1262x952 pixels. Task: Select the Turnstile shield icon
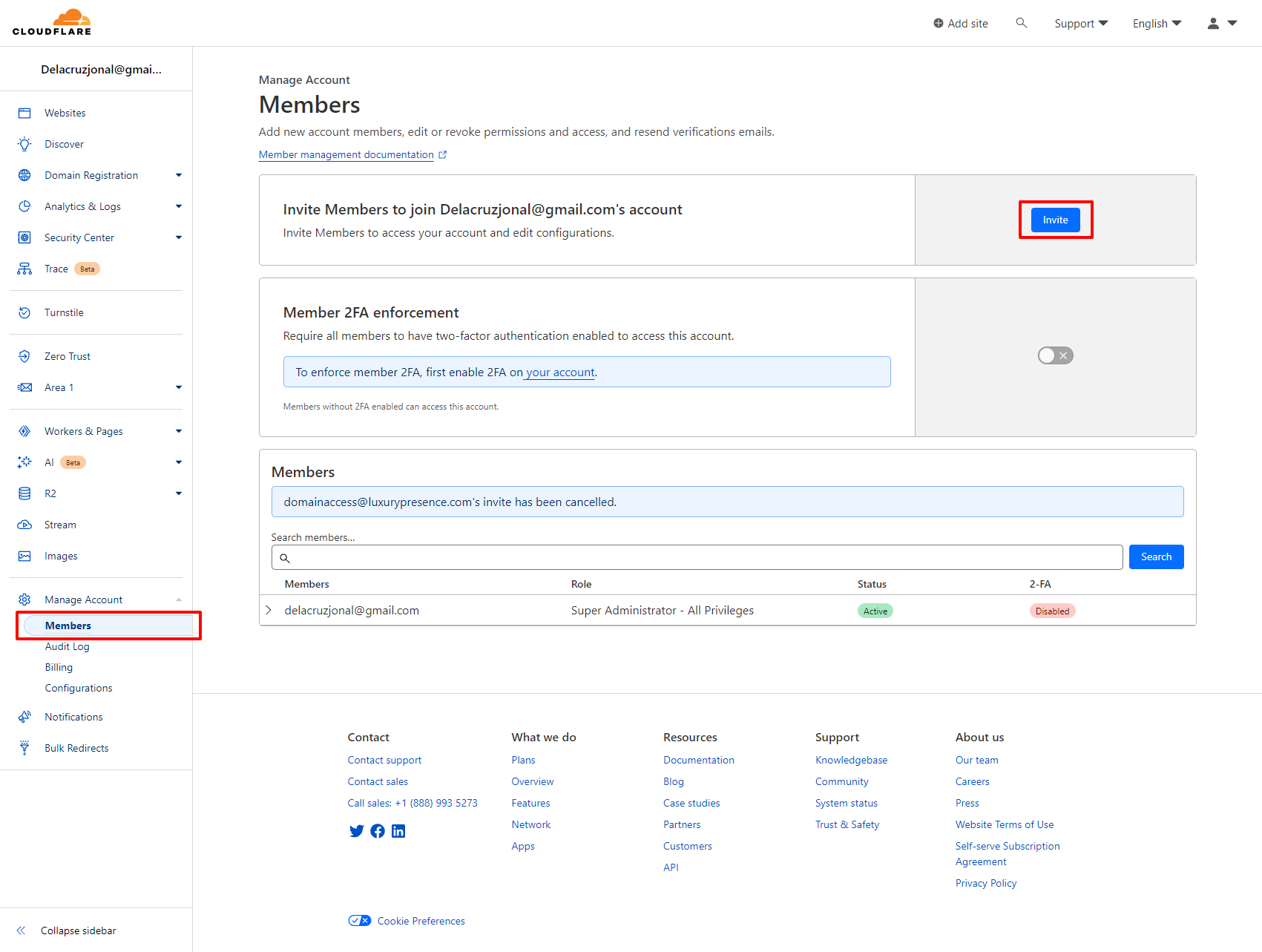pyautogui.click(x=24, y=312)
